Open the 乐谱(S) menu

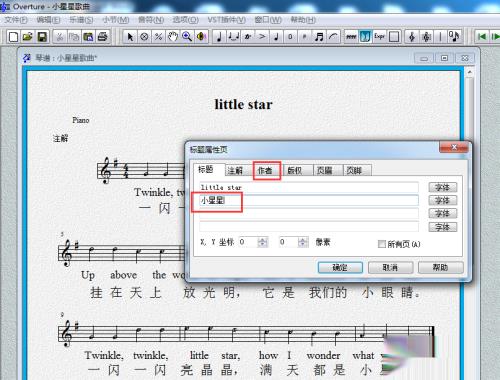81,20
